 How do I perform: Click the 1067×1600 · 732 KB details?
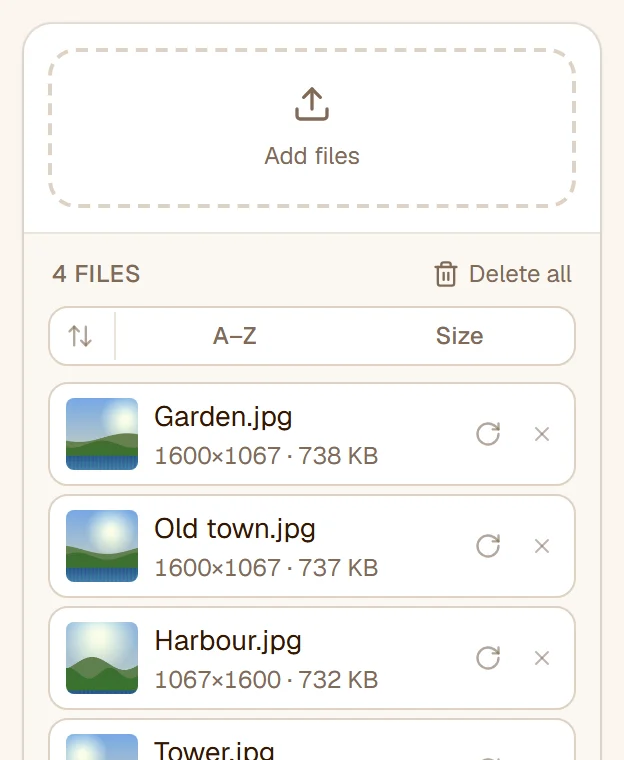tap(266, 680)
